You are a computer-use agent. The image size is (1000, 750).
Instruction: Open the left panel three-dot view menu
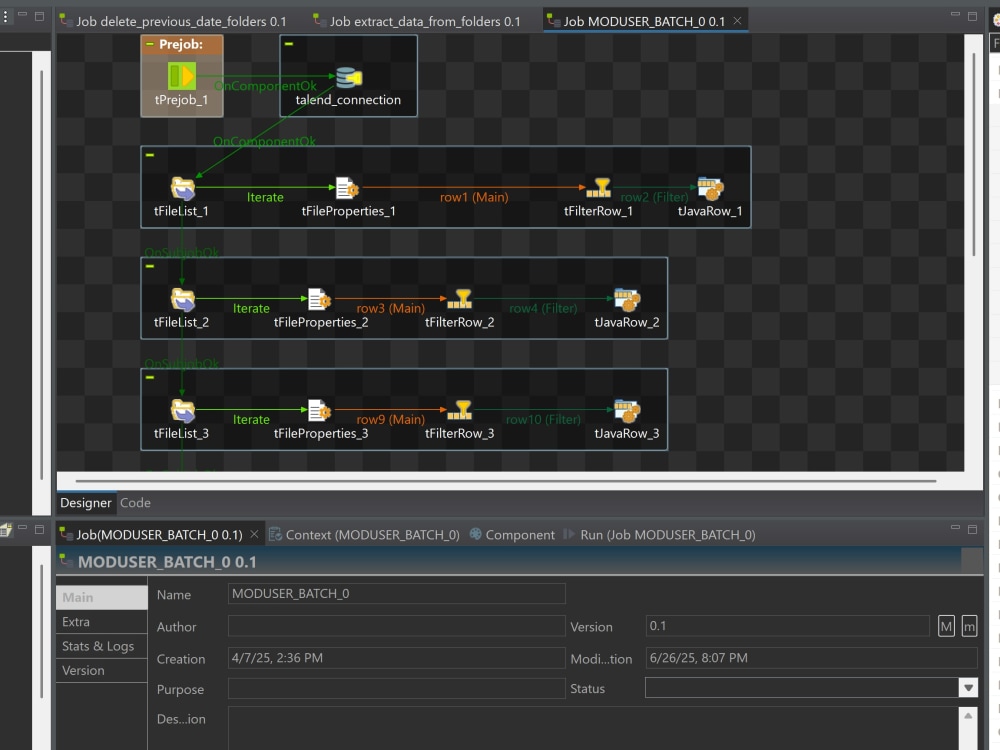pyautogui.click(x=5, y=17)
